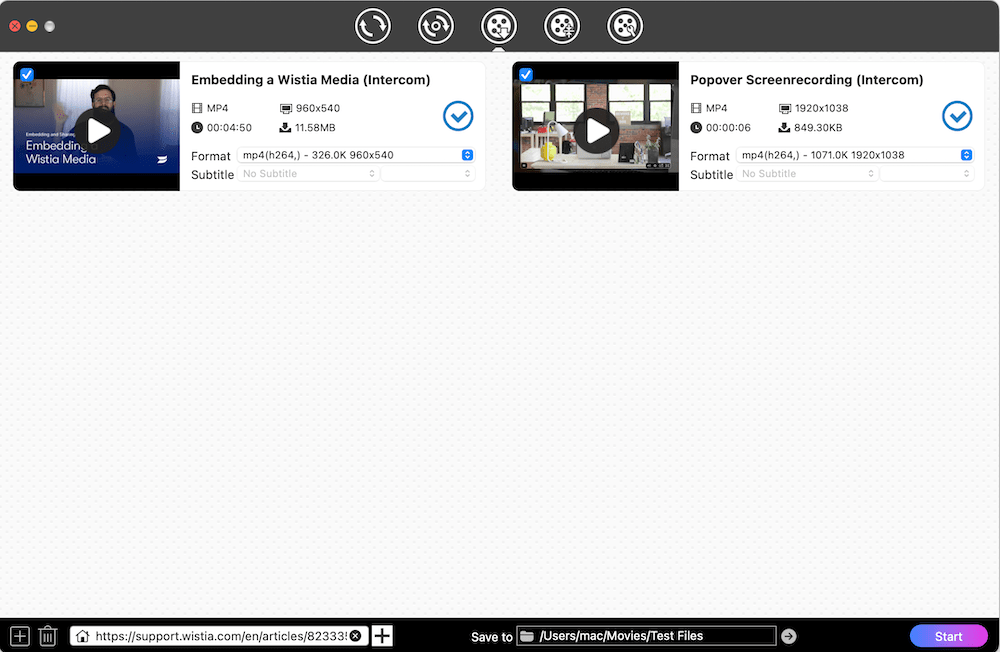Screen dimensions: 1000x652
Task: Click the support.wistia.com URL field
Action: point(221,636)
